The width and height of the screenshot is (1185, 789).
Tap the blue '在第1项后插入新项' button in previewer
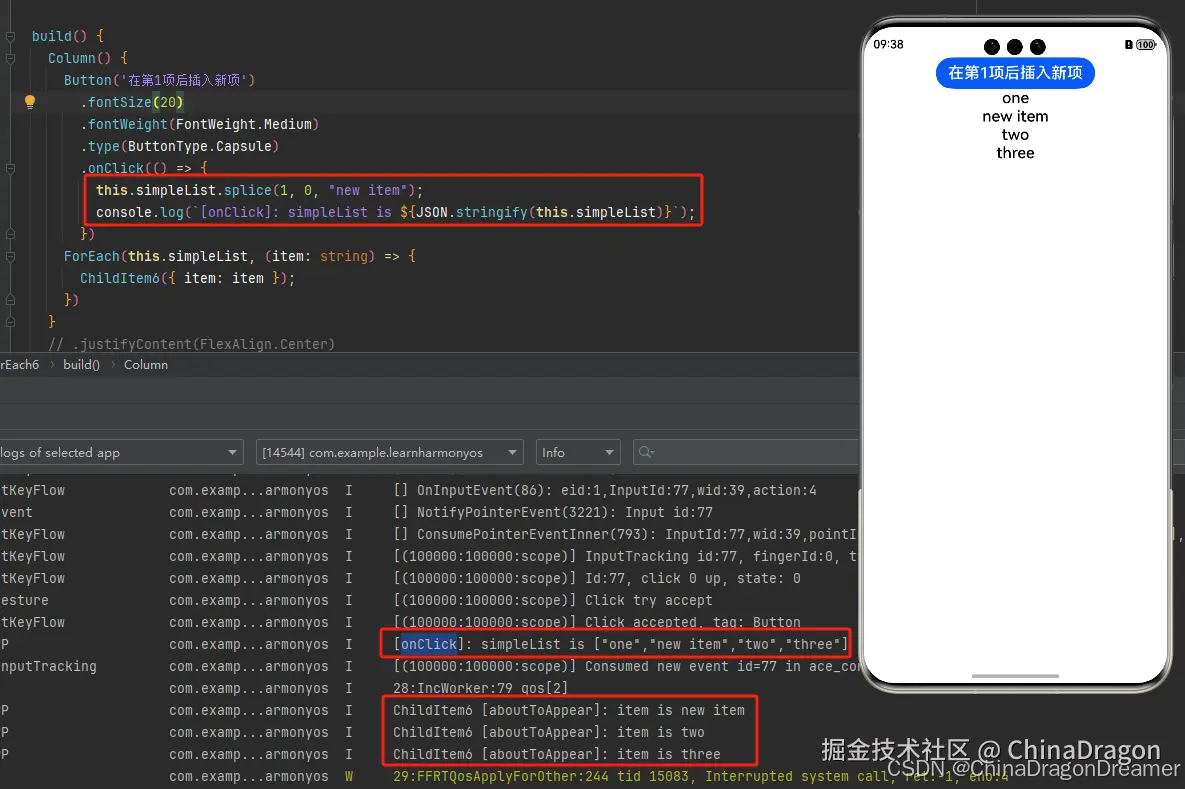pos(1015,73)
